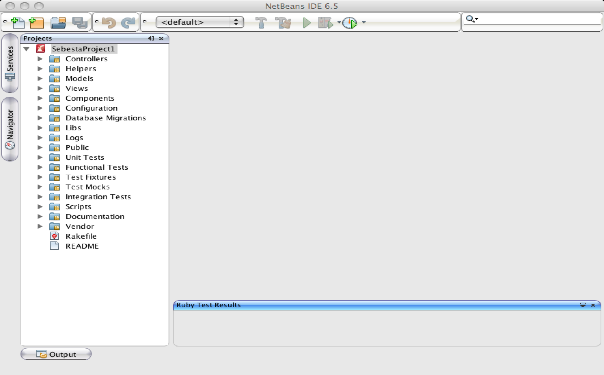The width and height of the screenshot is (604, 375).
Task: Click the Rakefile file icon
Action: coord(55,236)
